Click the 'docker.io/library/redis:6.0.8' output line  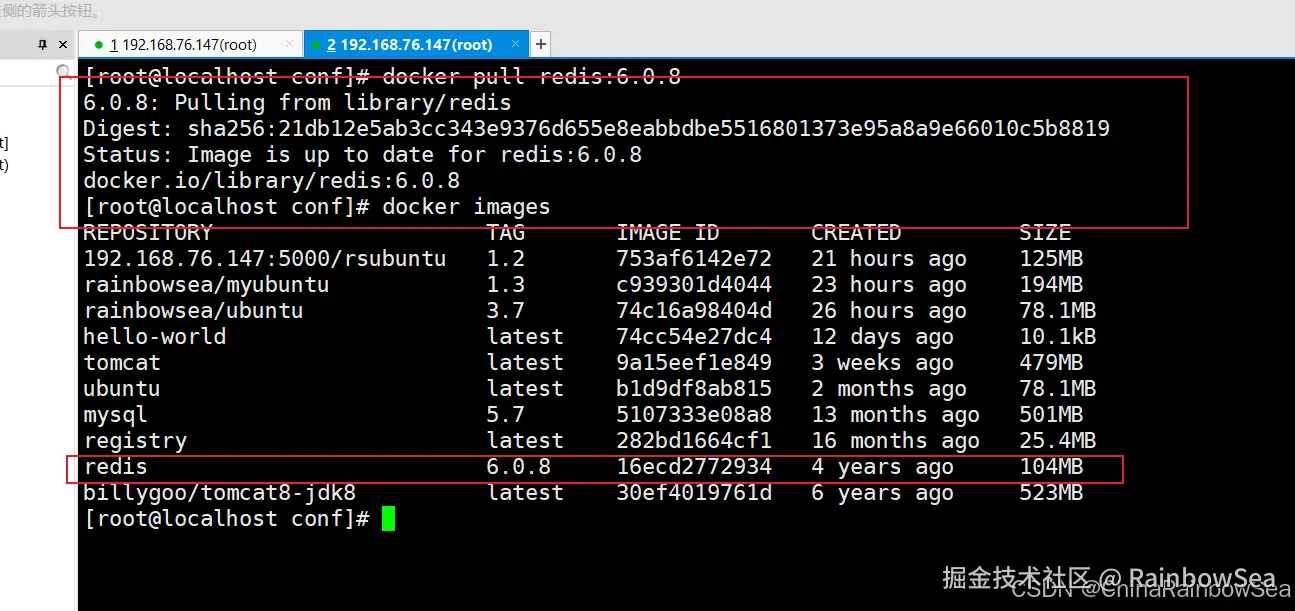tap(271, 180)
